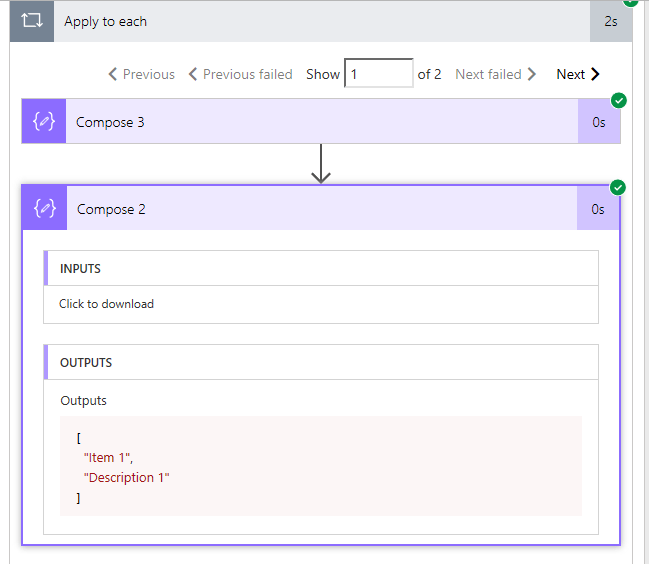Click the Apply to each loop icon
The width and height of the screenshot is (649, 564).
pos(32,21)
